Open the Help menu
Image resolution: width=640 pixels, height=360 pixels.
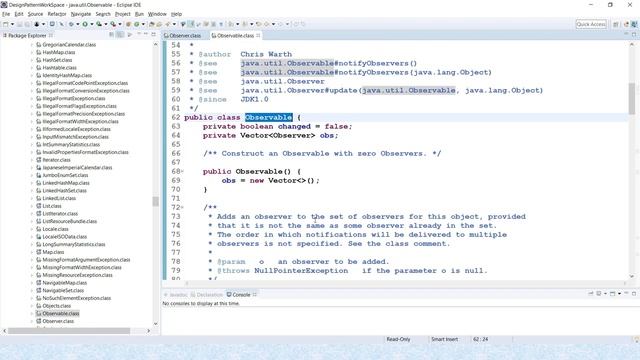coord(176,14)
